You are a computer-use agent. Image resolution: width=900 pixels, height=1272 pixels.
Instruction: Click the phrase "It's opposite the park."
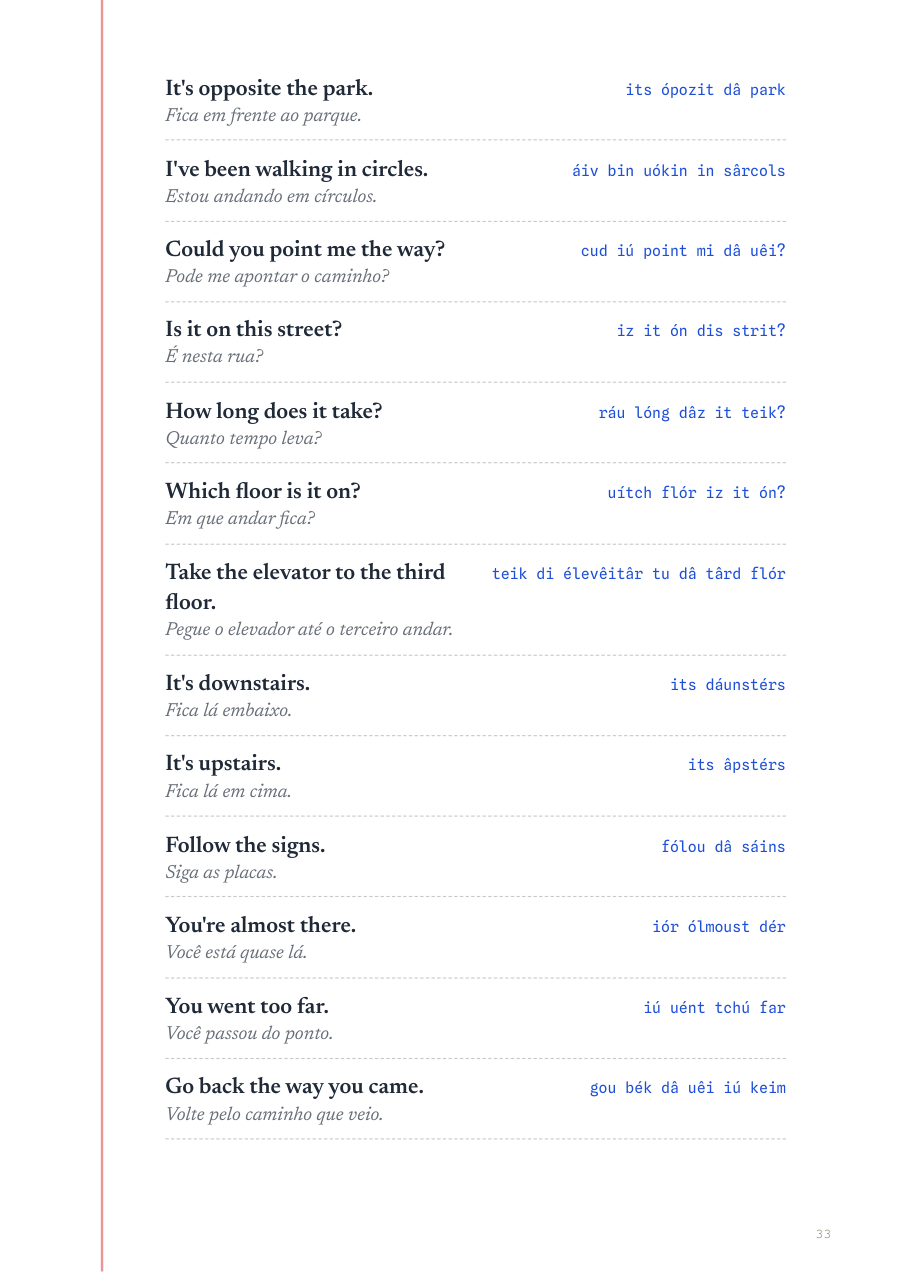(269, 89)
